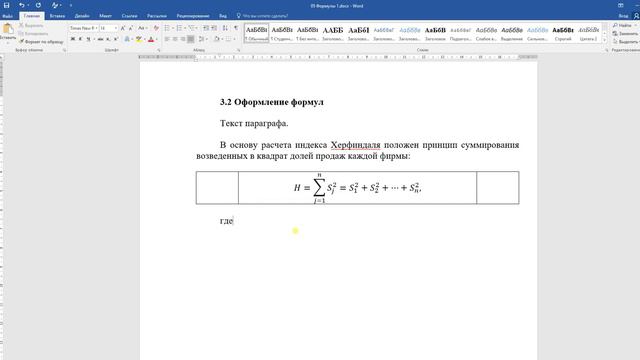The width and height of the screenshot is (640, 360).
Task: Redo the last action
Action: pos(38,5)
